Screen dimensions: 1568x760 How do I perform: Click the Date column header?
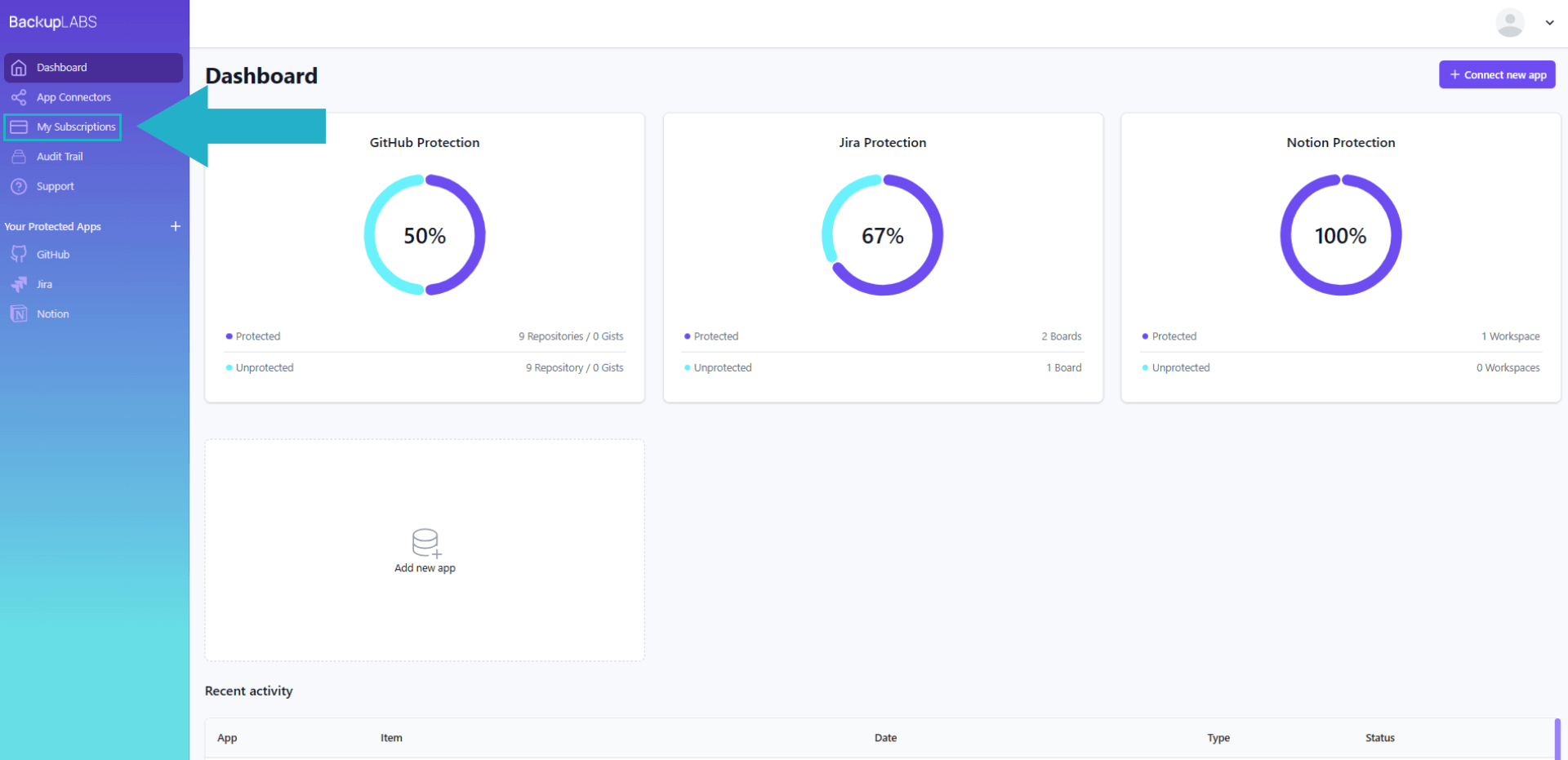tap(885, 738)
